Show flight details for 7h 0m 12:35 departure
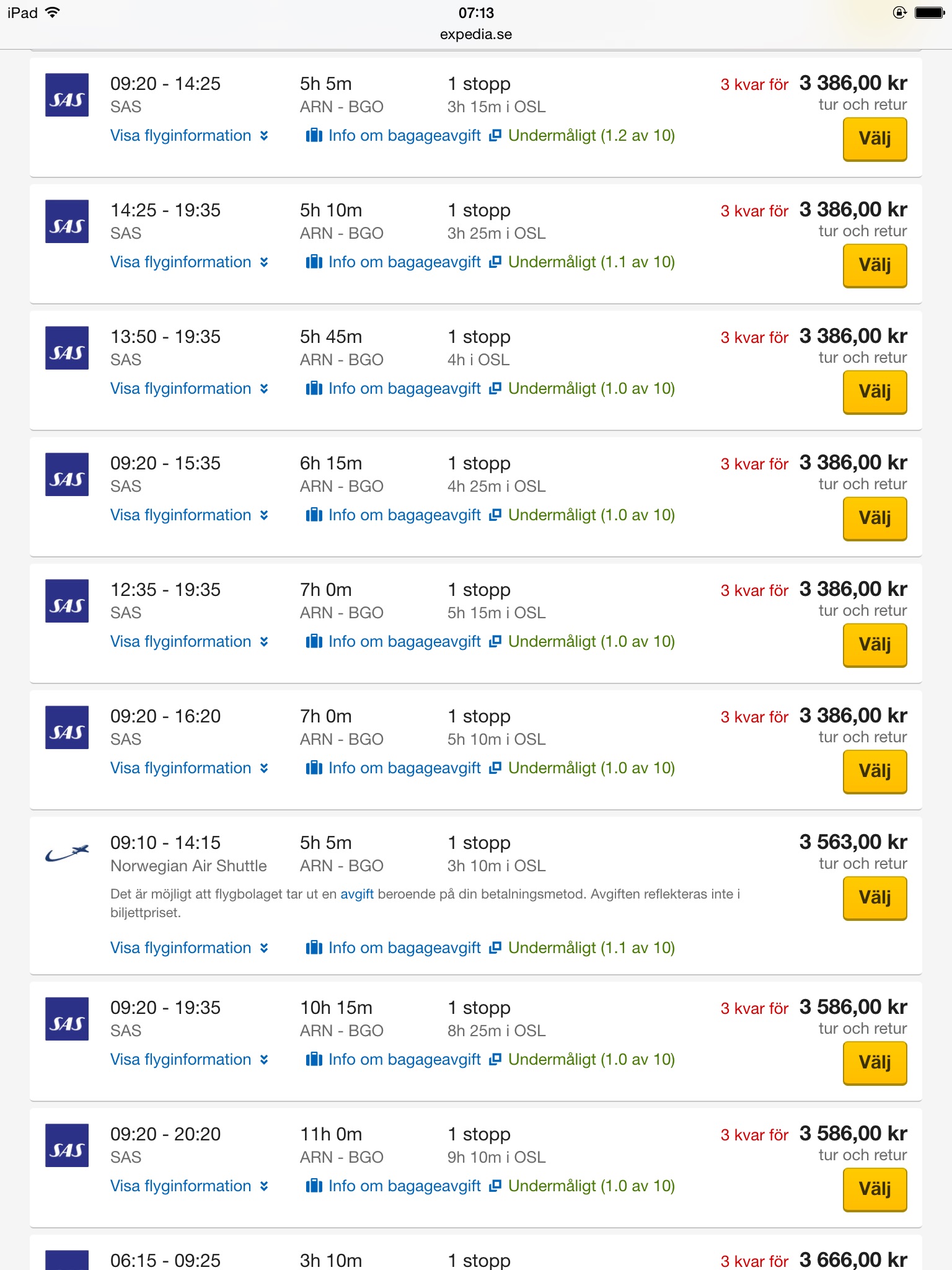 [189, 641]
